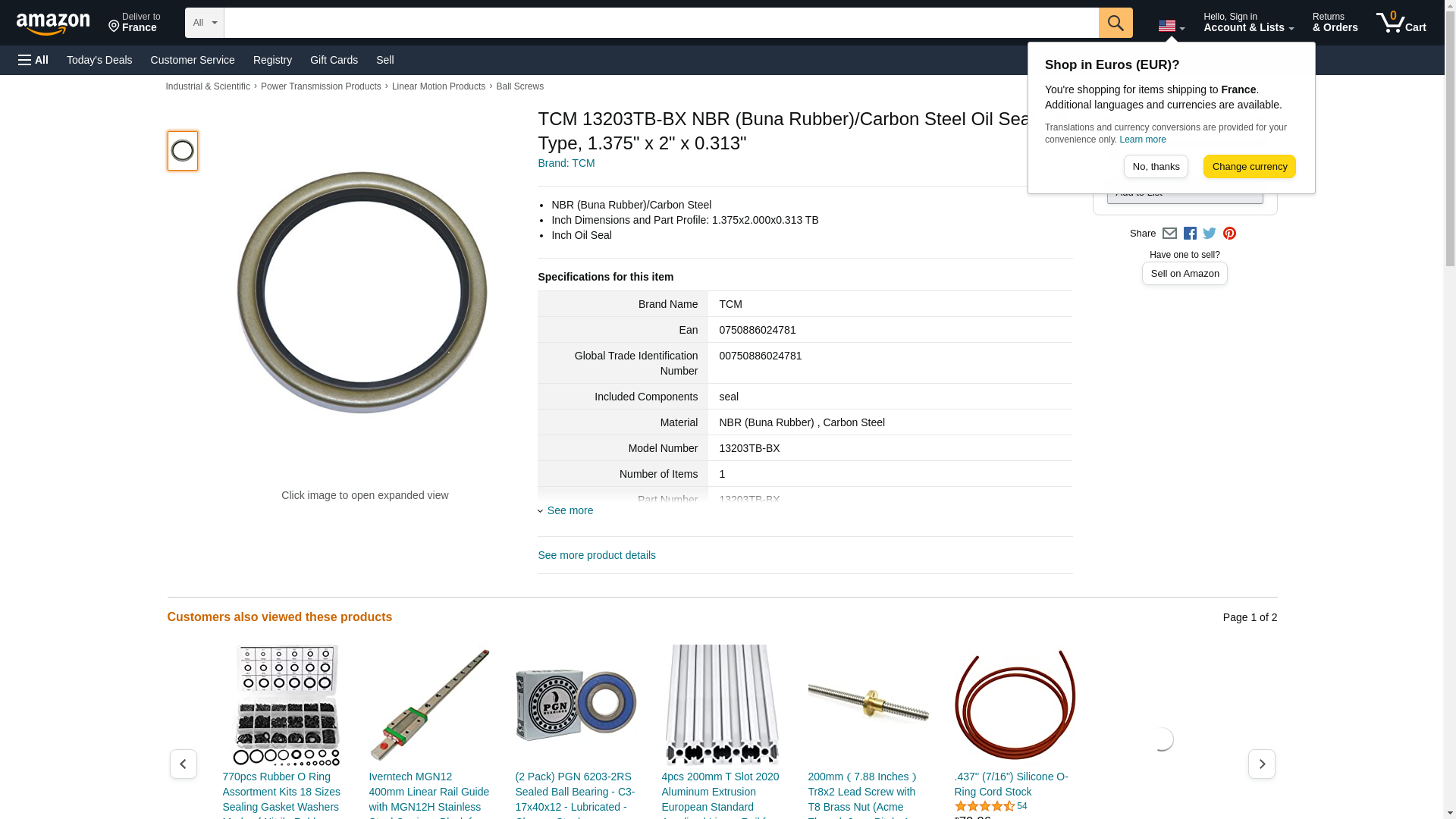Click the search magnifier button
Image resolution: width=1456 pixels, height=819 pixels.
coord(1116,23)
